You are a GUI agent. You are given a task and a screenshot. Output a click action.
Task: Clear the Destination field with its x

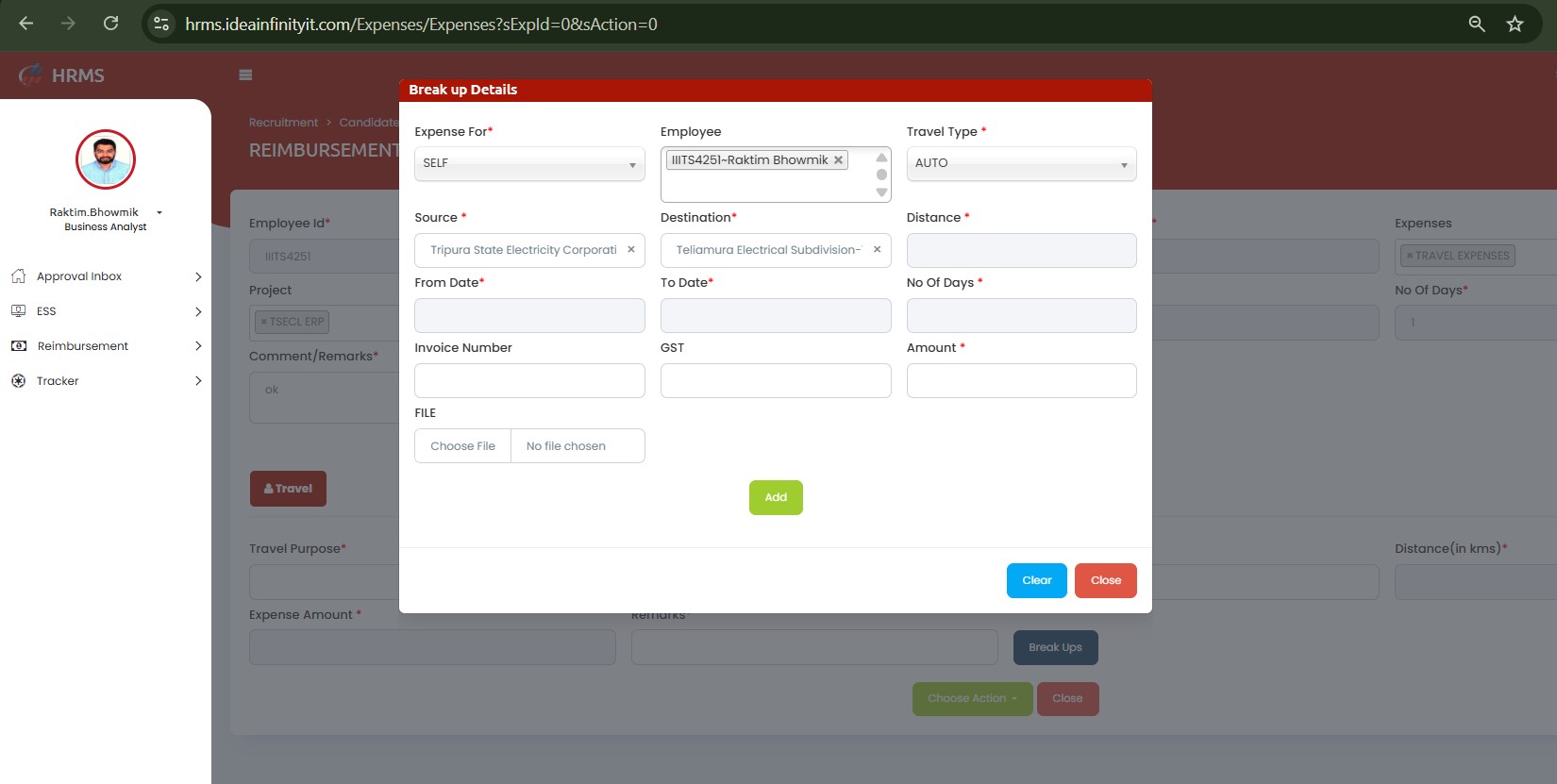[877, 250]
